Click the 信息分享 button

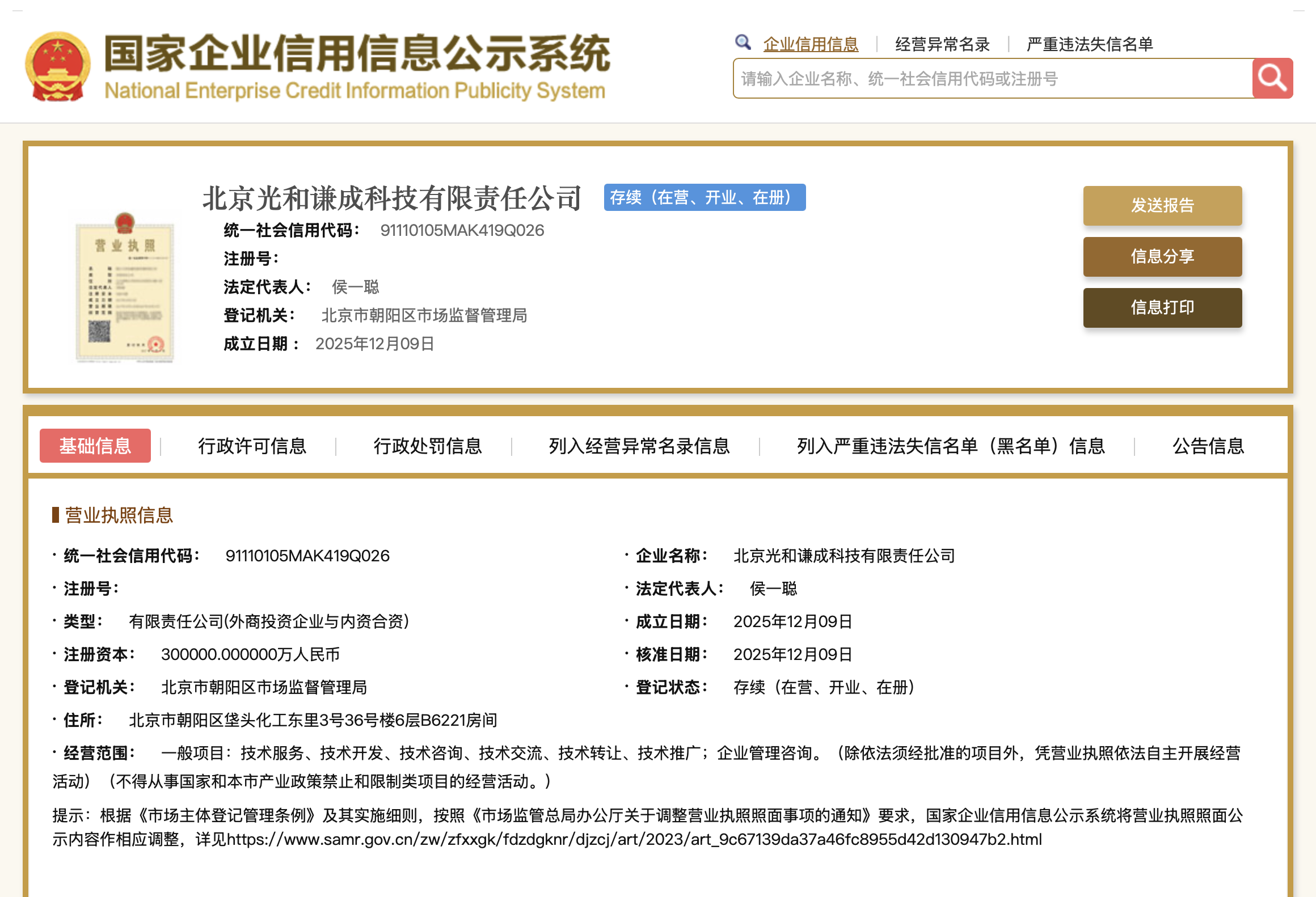tap(1162, 257)
